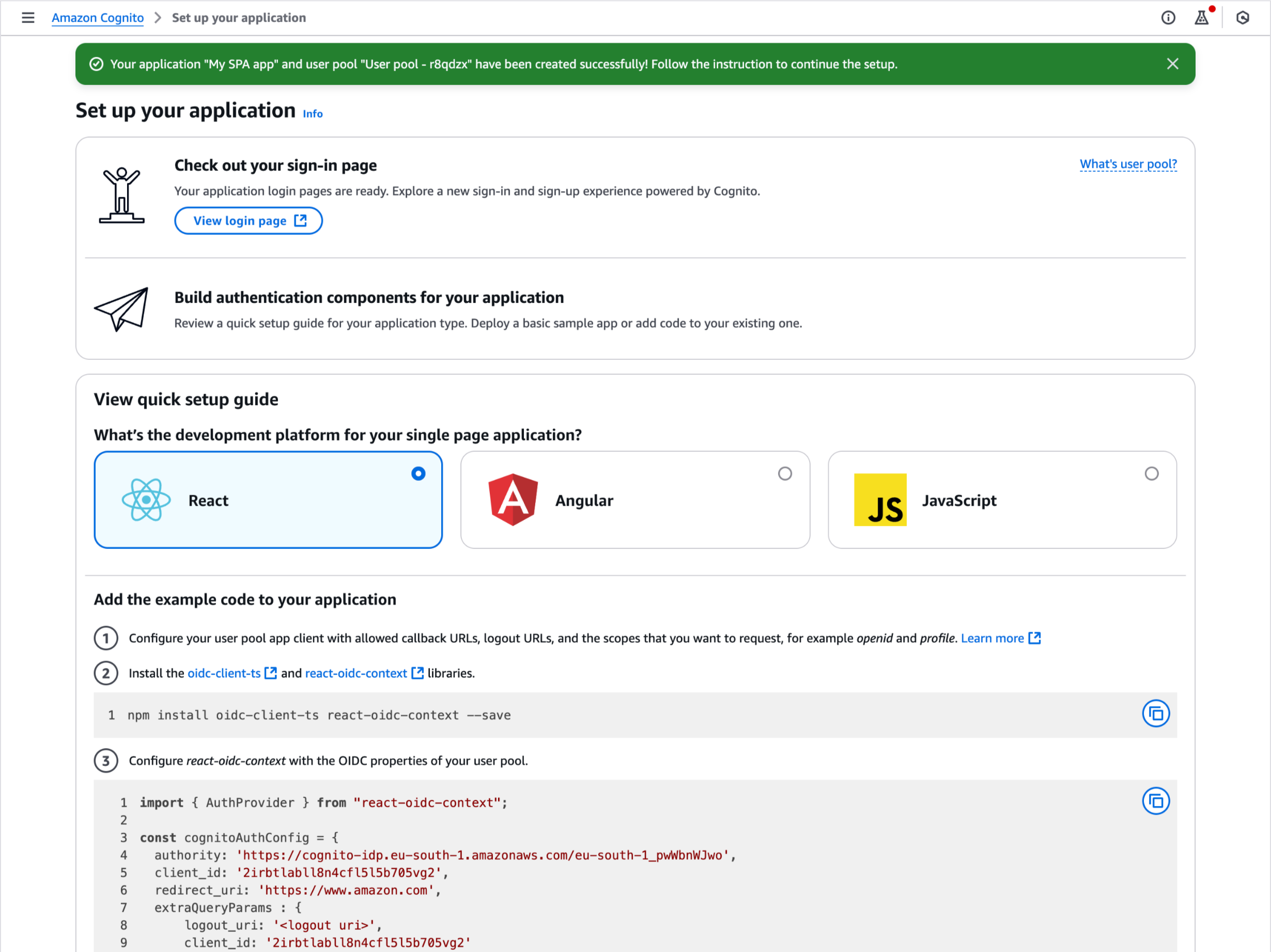
Task: Click the React logo tile icon
Action: pyautogui.click(x=146, y=500)
